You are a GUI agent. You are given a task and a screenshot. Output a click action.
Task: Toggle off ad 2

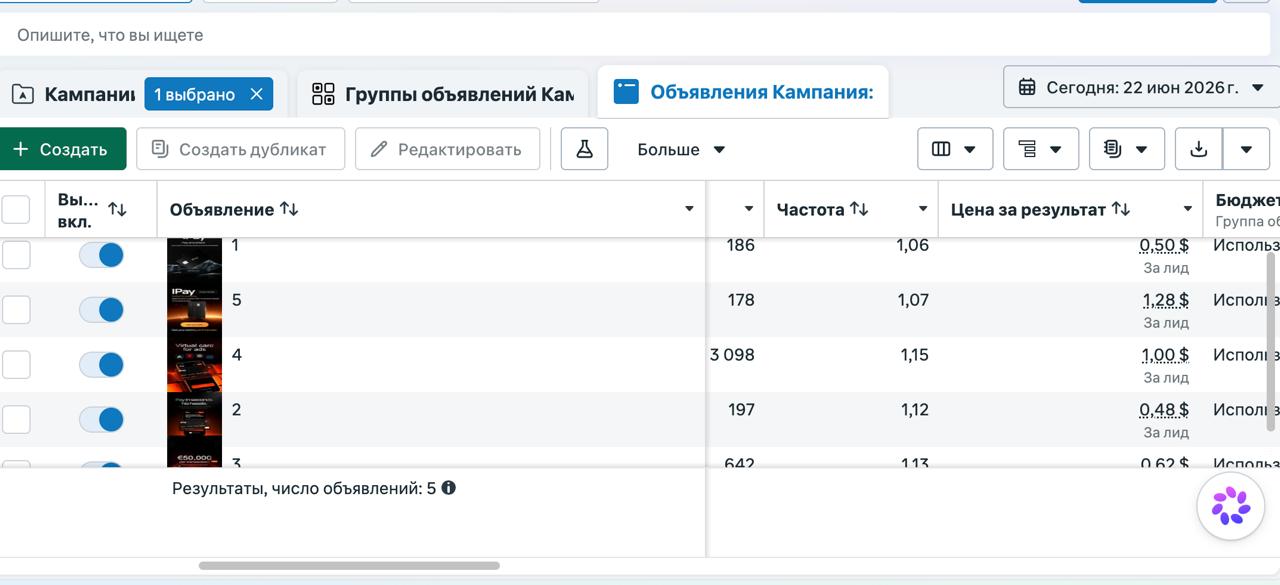coord(101,419)
